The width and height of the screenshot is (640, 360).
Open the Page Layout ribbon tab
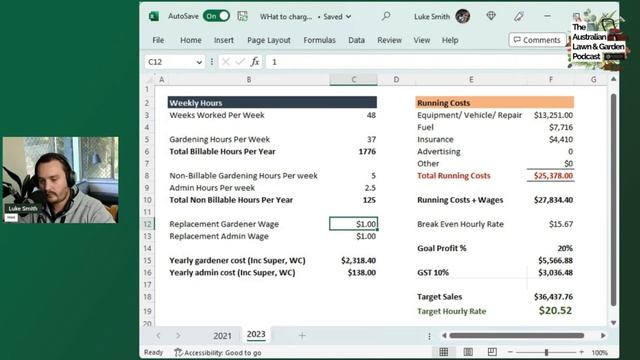point(269,40)
